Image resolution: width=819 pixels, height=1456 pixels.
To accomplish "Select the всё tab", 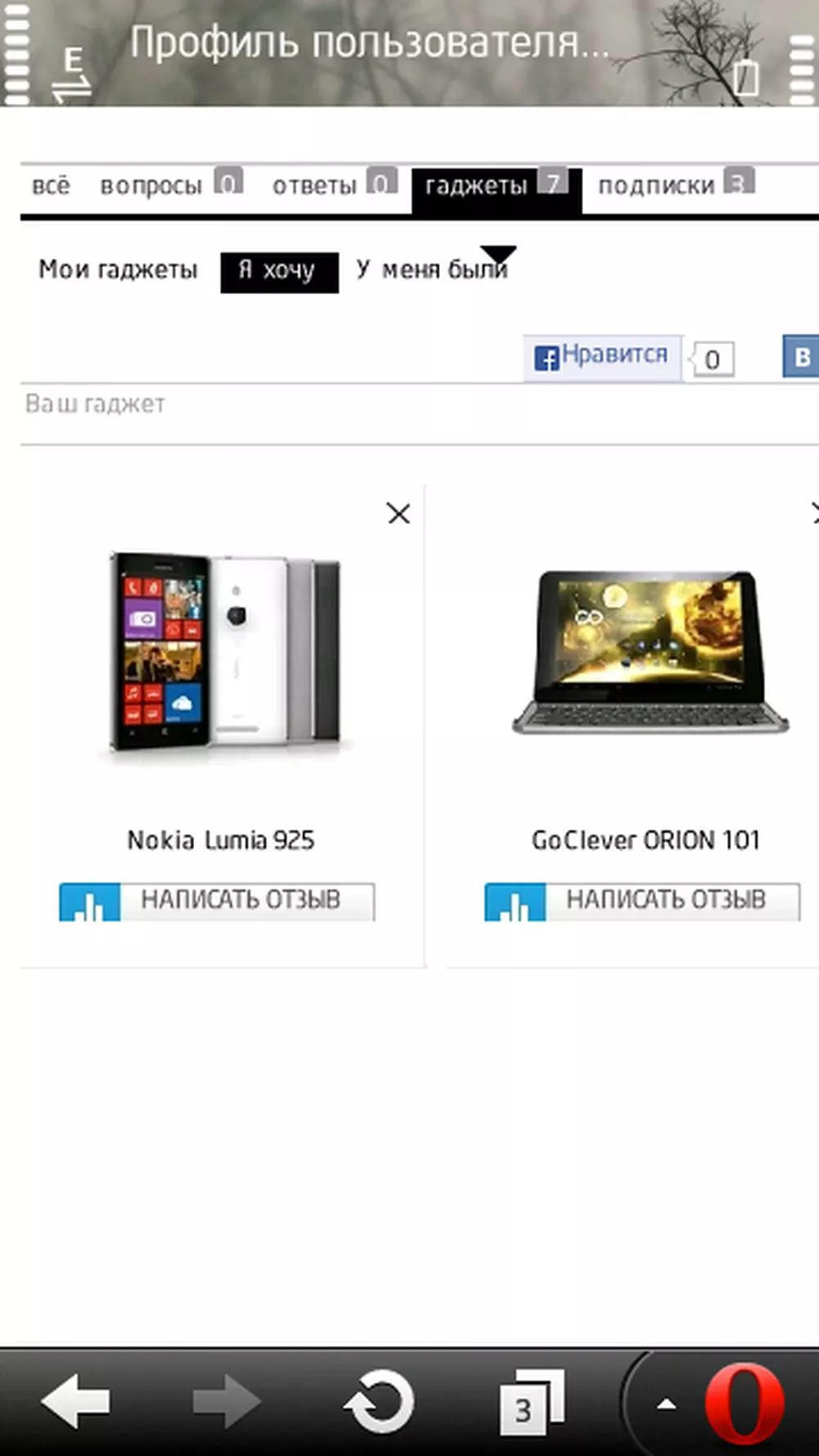I will point(51,186).
